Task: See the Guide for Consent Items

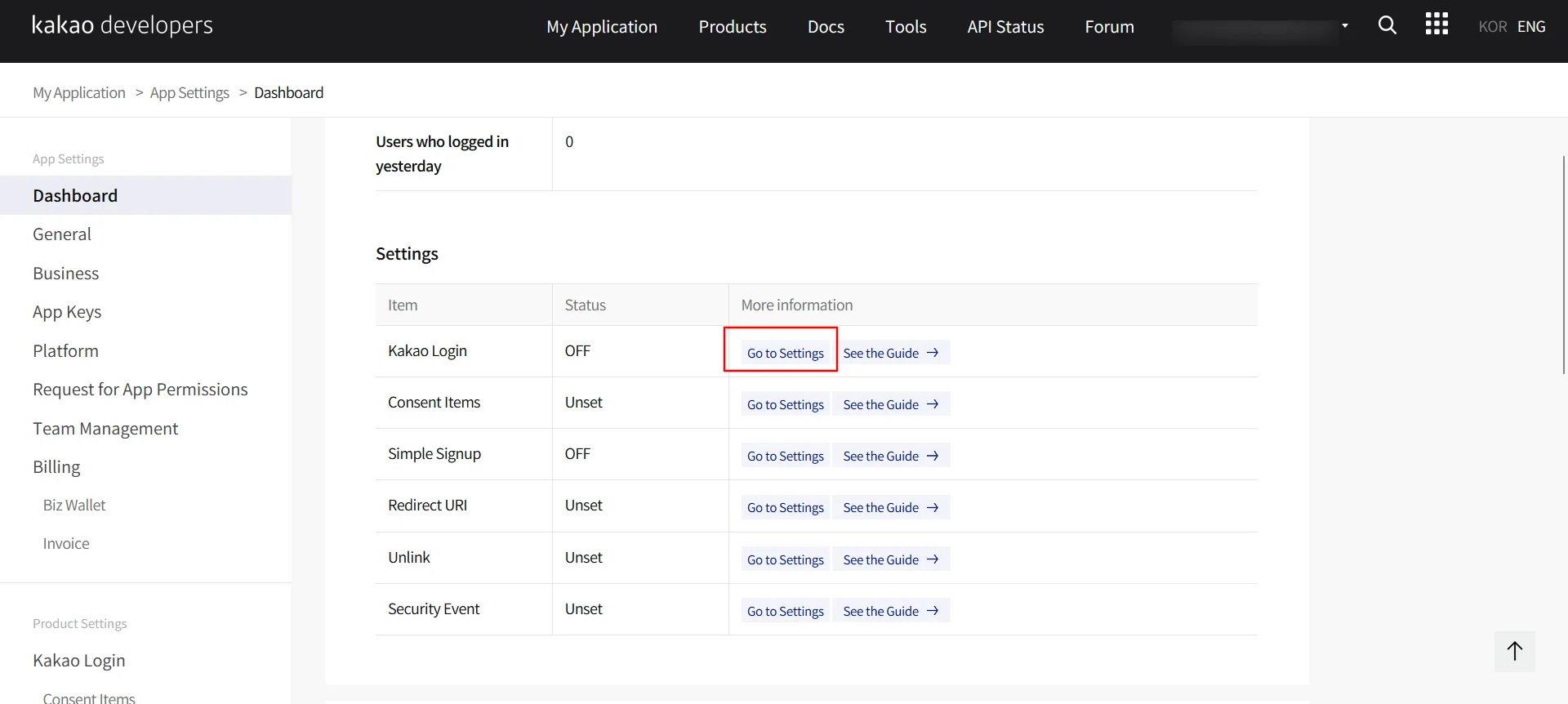Action: [891, 404]
